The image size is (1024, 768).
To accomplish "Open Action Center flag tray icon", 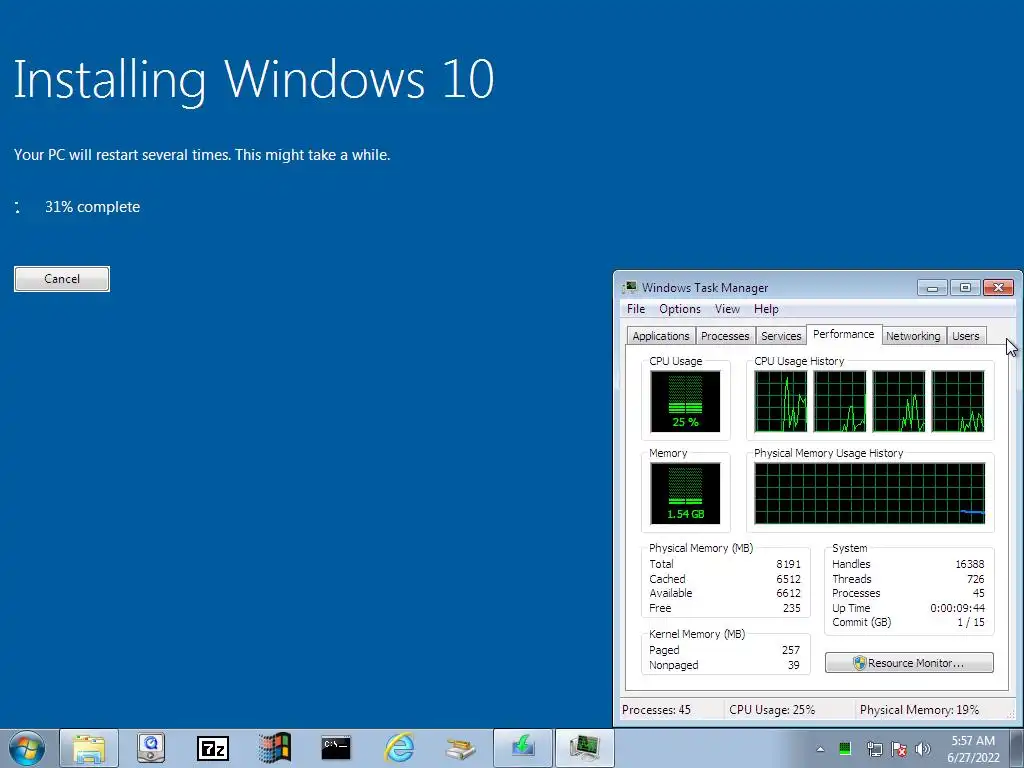I will coord(899,749).
